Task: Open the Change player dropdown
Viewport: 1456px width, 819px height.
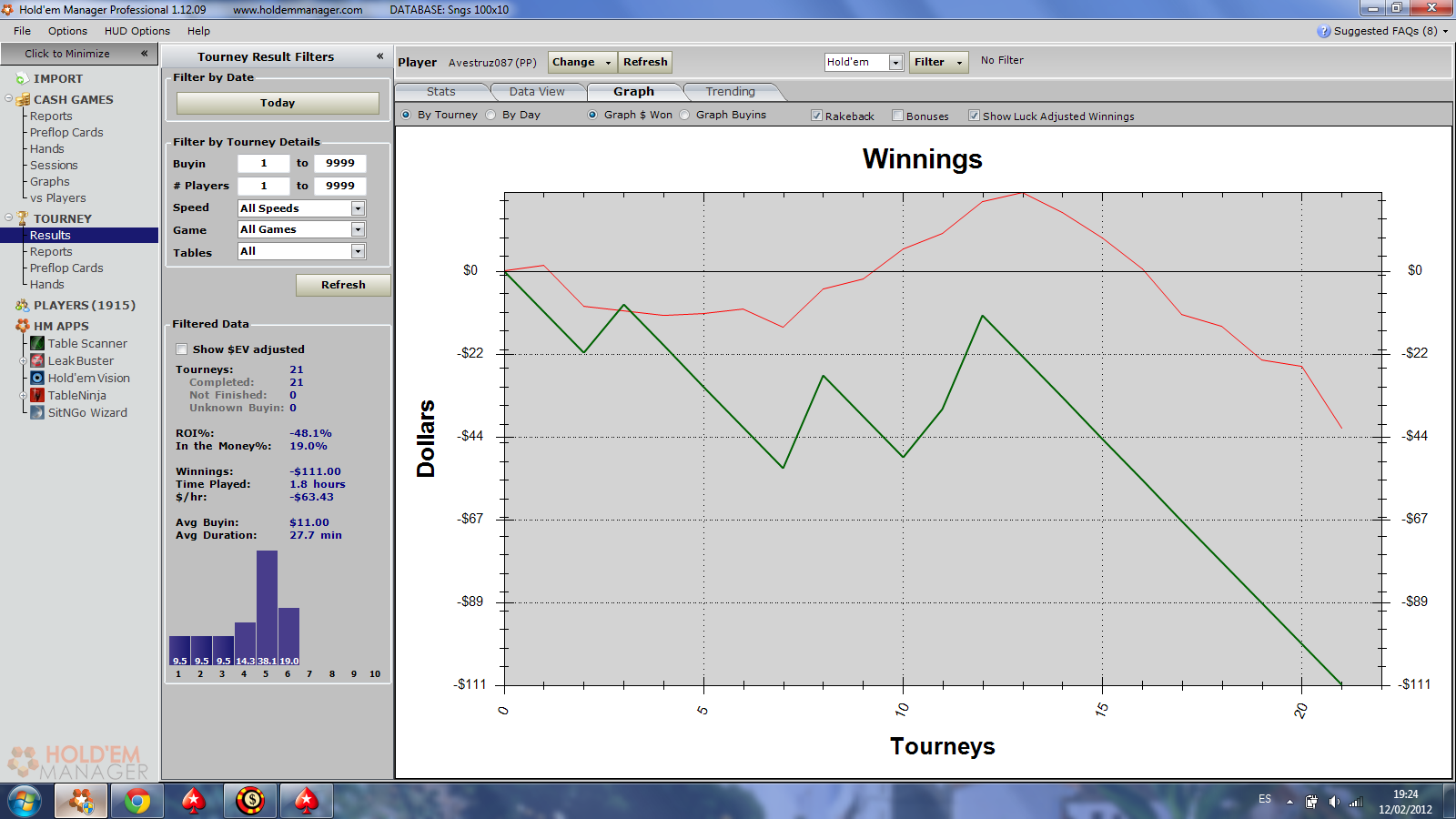Action: [582, 62]
